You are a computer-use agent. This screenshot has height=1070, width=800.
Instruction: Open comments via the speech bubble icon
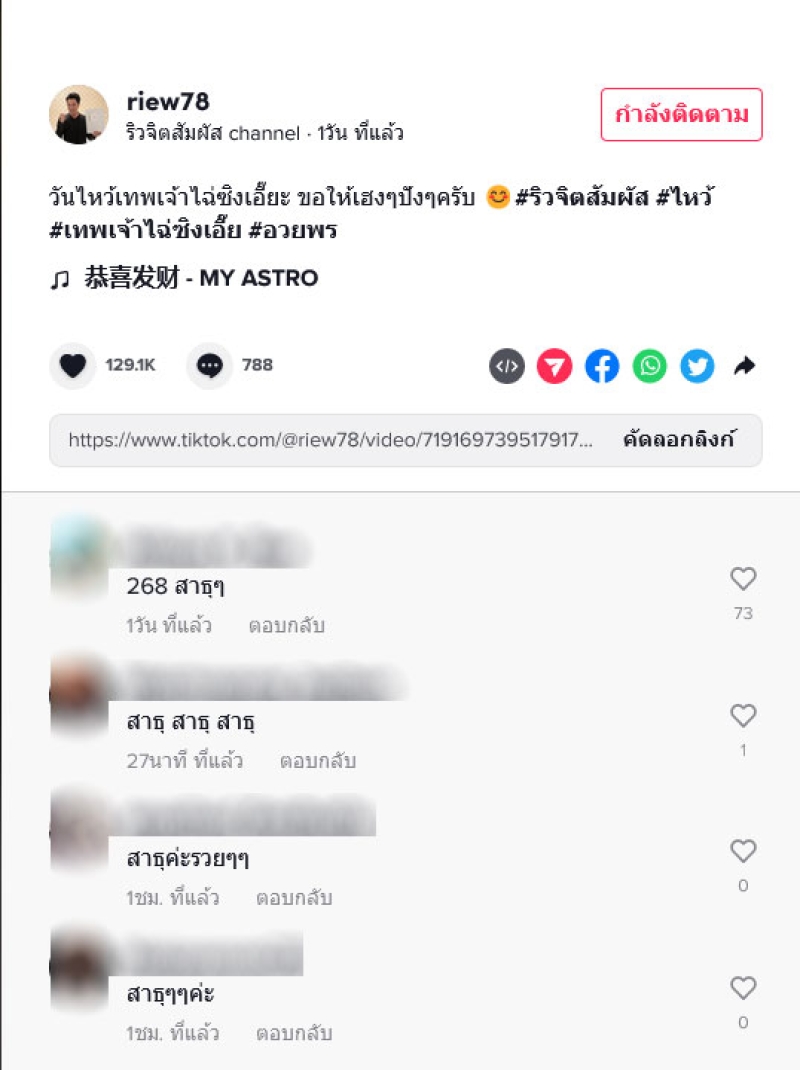210,366
